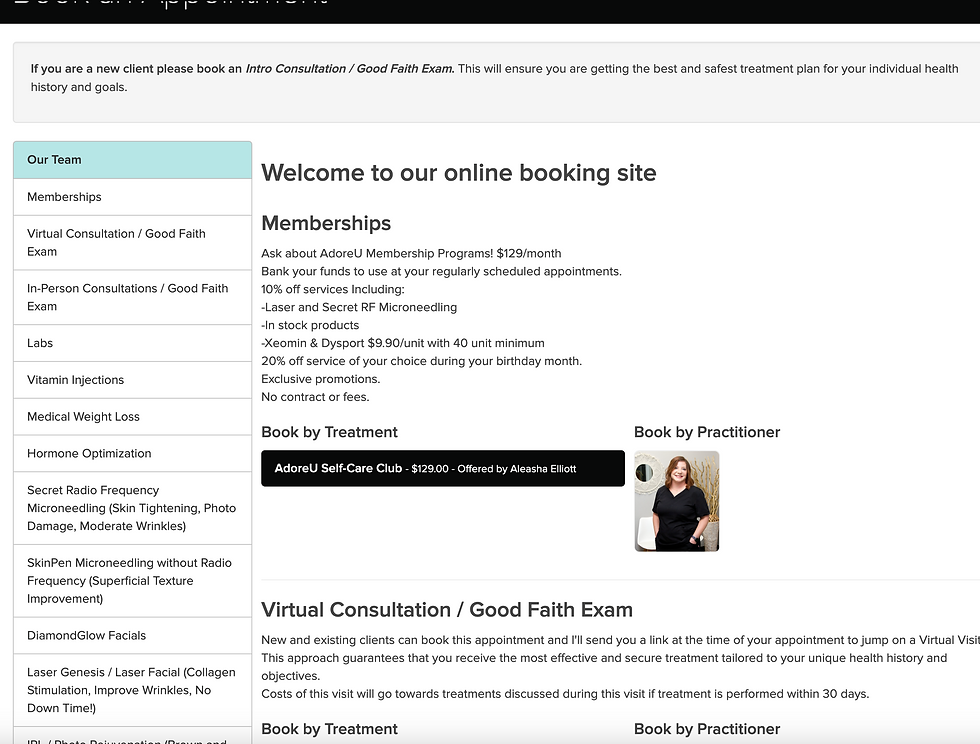
Task: Click the Memberships section heading
Action: click(x=326, y=223)
